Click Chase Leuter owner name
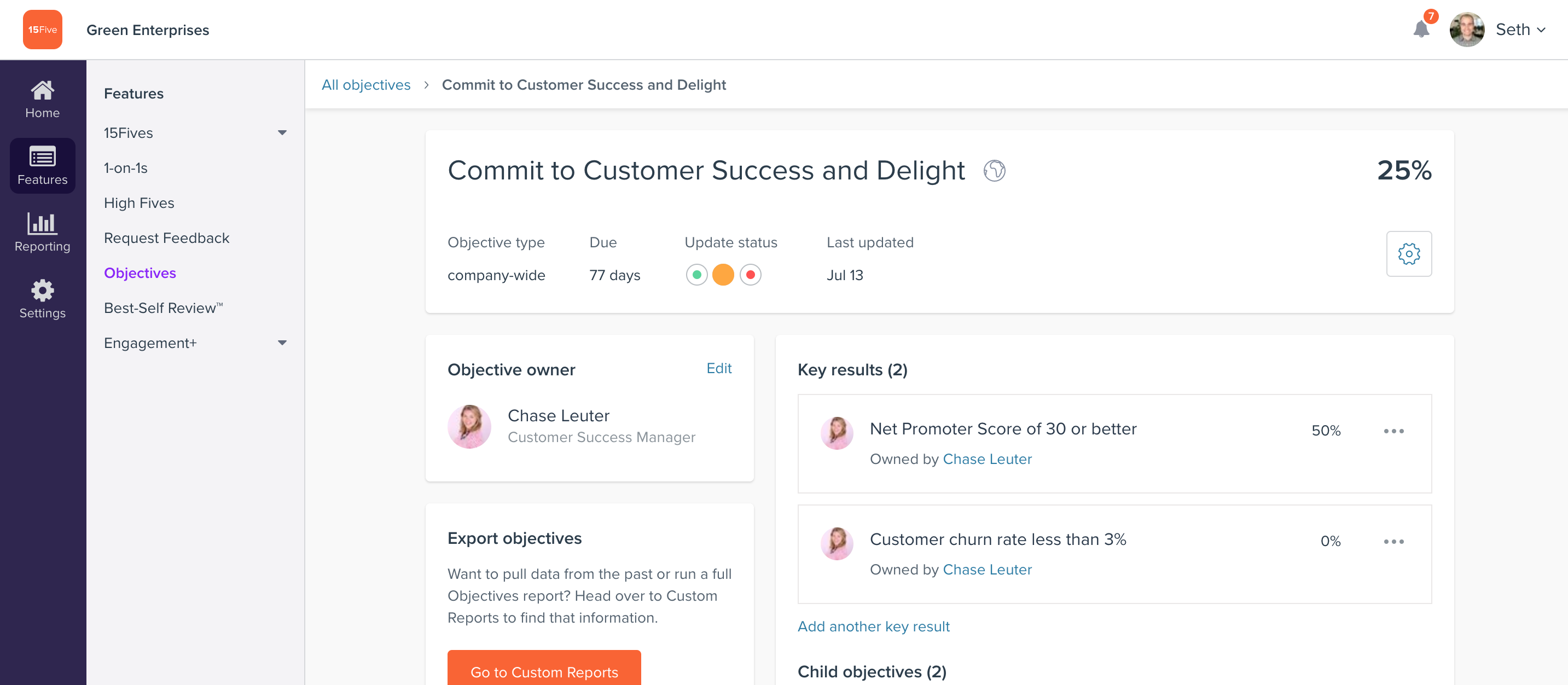Viewport: 1568px width, 685px height. pyautogui.click(x=558, y=415)
